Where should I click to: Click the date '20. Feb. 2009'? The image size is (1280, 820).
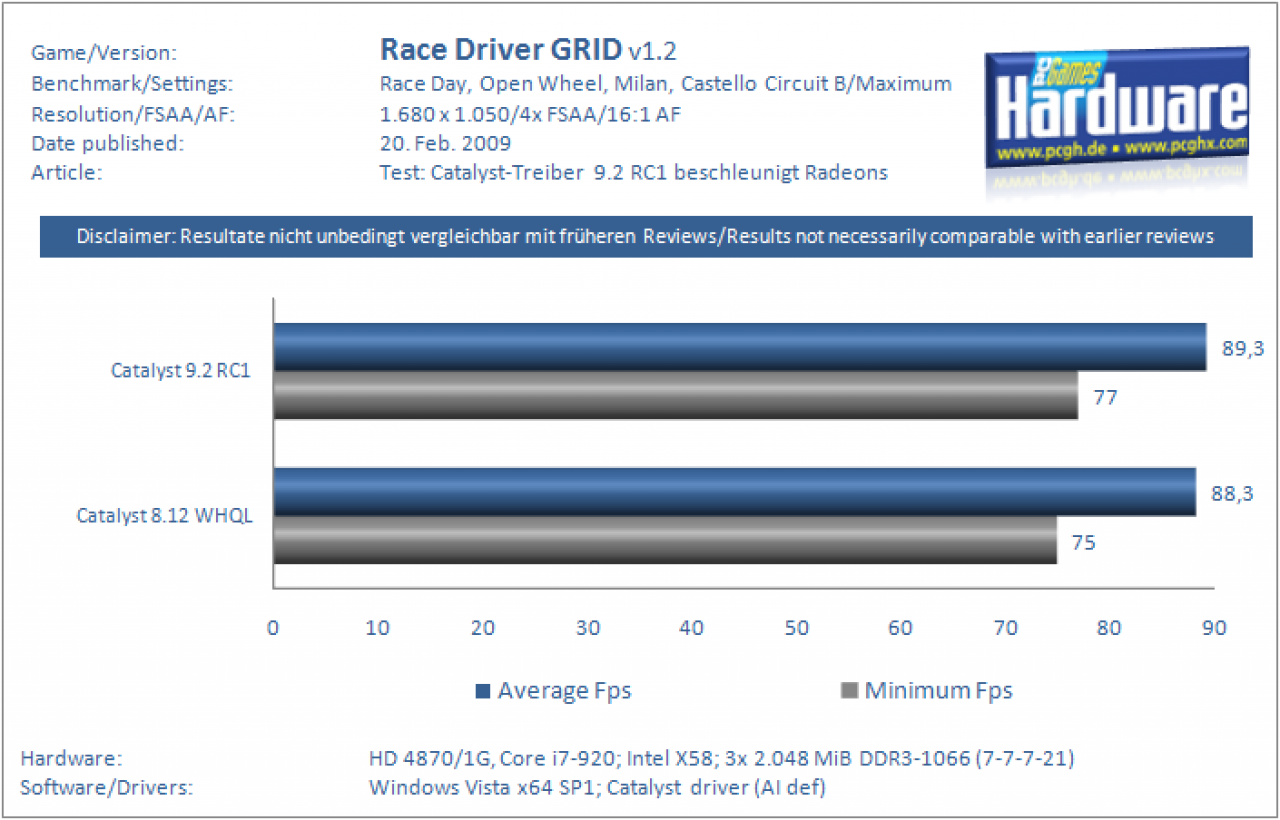click(445, 143)
